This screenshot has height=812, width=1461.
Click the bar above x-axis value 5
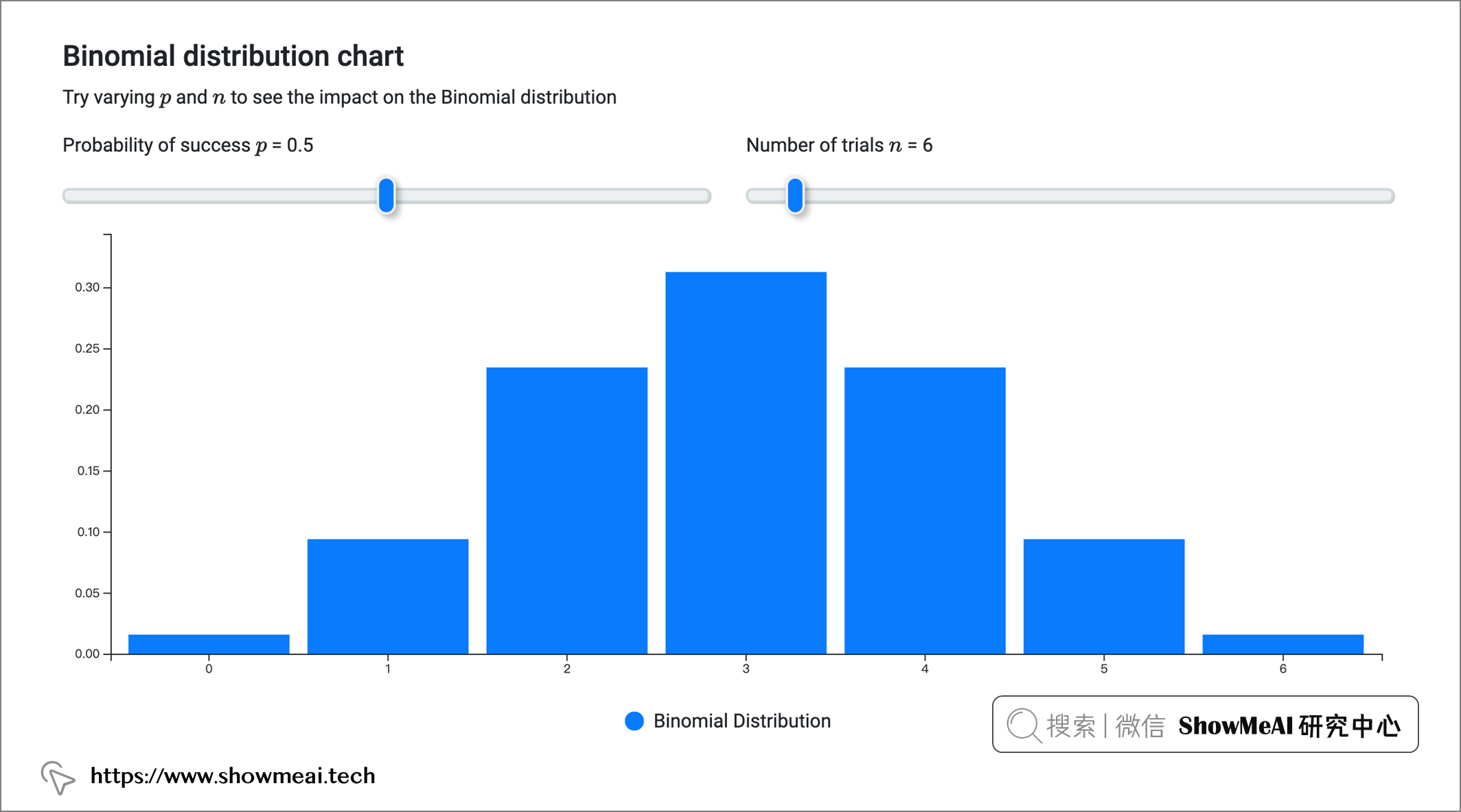click(x=1103, y=596)
